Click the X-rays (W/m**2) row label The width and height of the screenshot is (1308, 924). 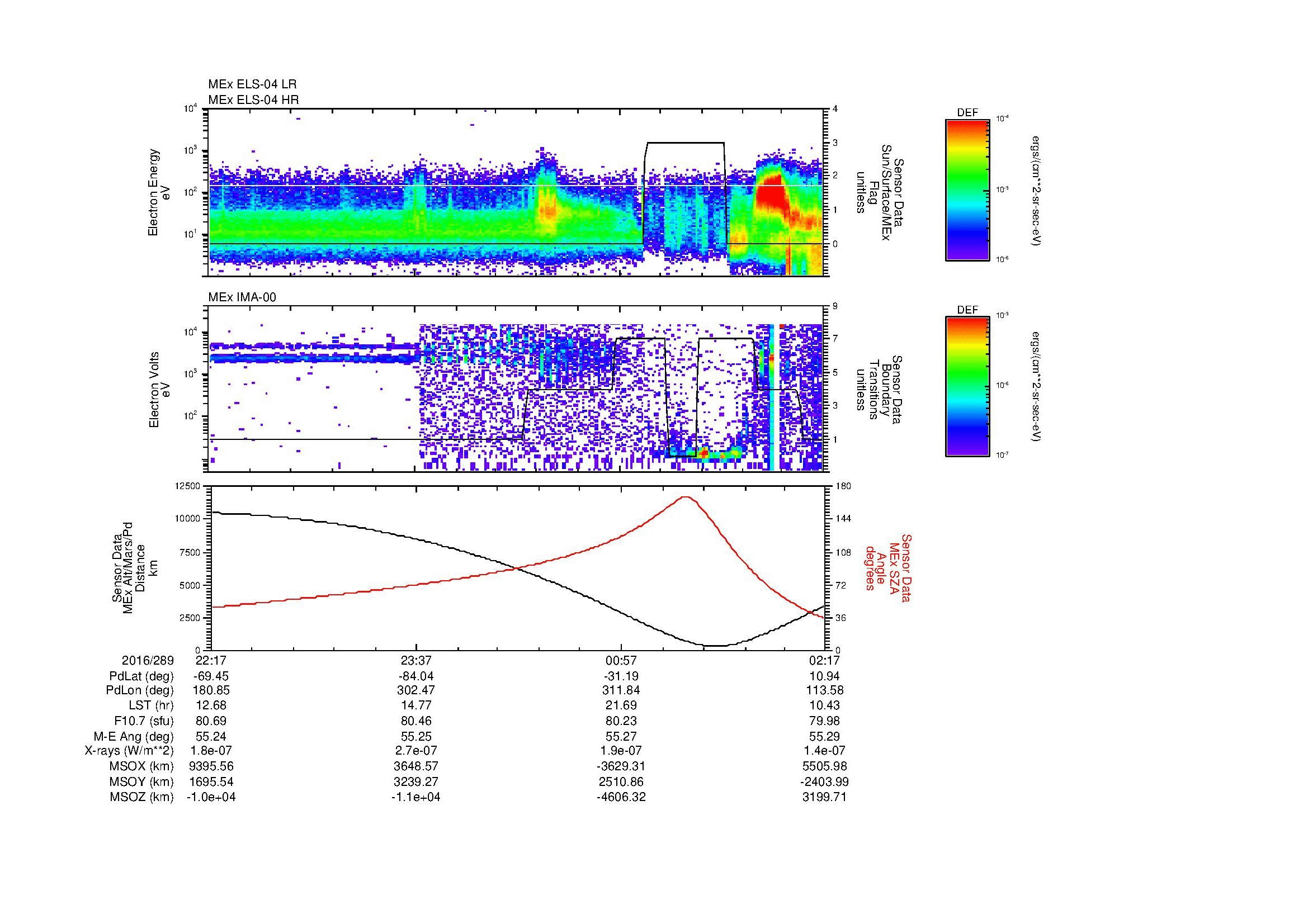[129, 751]
